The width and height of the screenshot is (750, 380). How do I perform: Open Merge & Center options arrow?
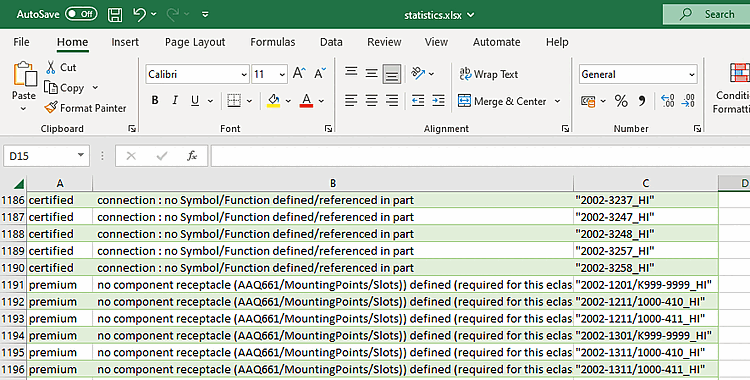pos(557,101)
